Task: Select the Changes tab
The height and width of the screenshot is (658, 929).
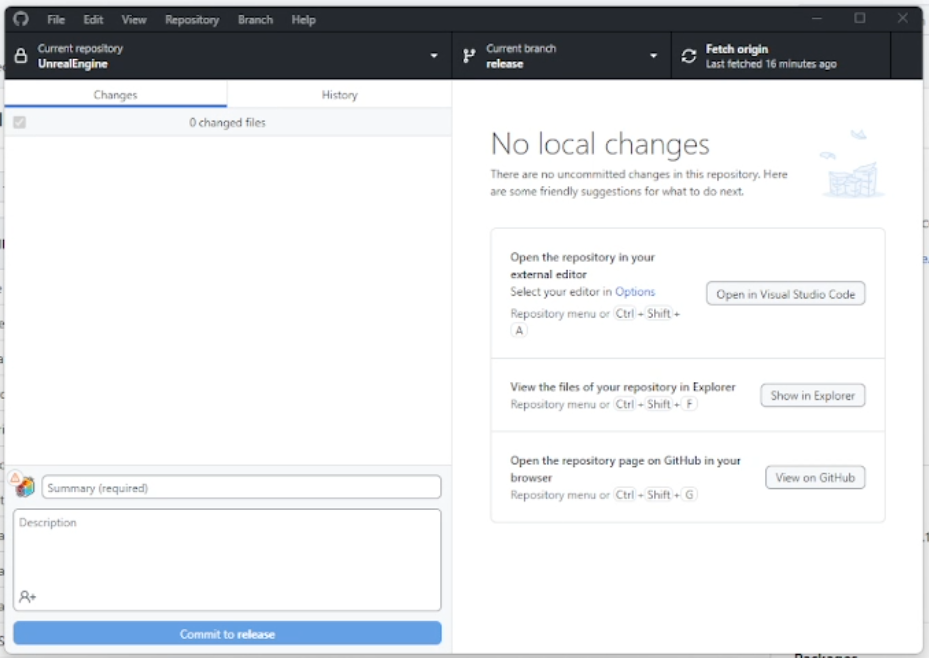Action: (116, 95)
